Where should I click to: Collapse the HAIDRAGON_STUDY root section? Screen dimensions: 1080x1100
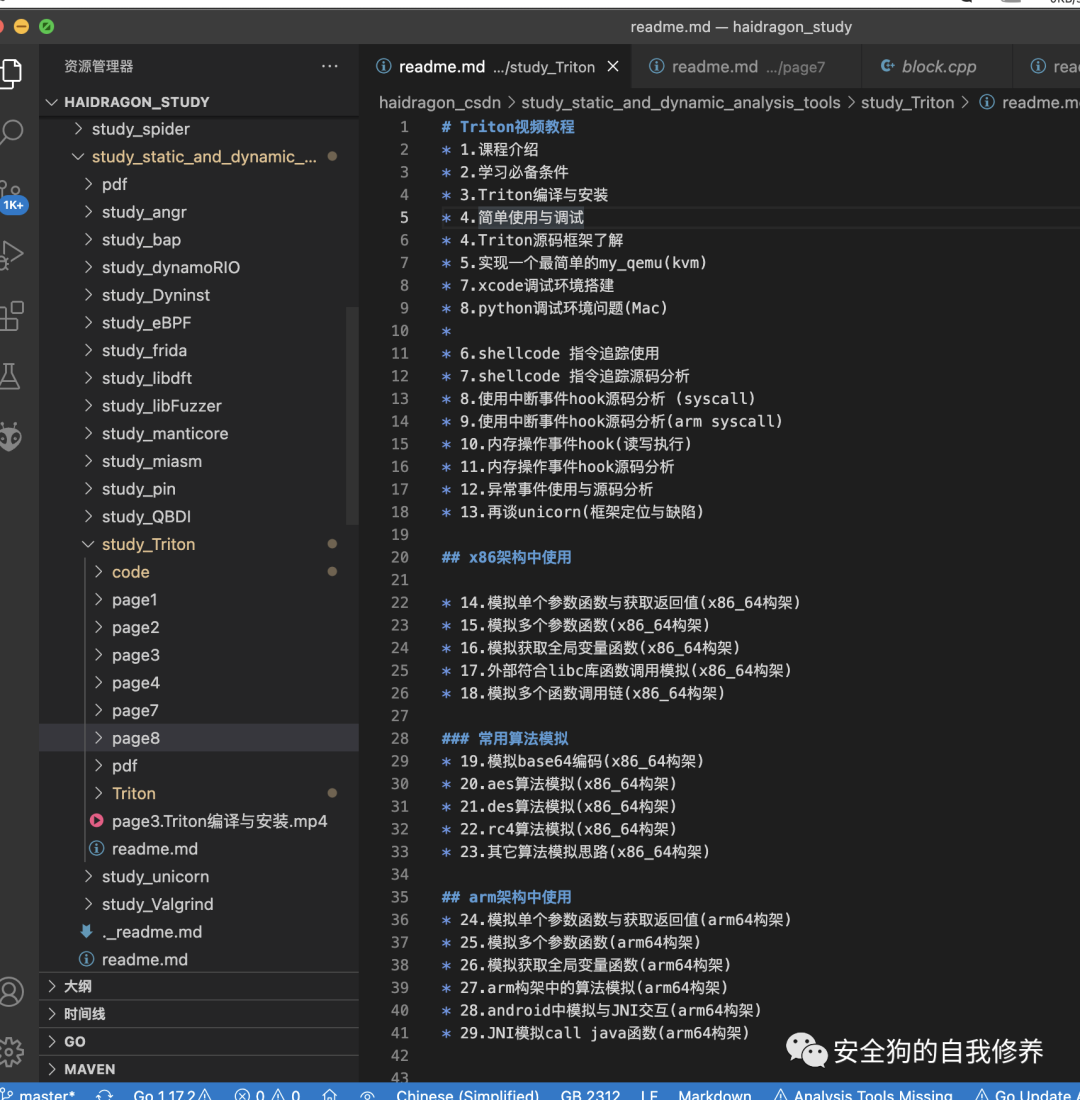coord(199,102)
